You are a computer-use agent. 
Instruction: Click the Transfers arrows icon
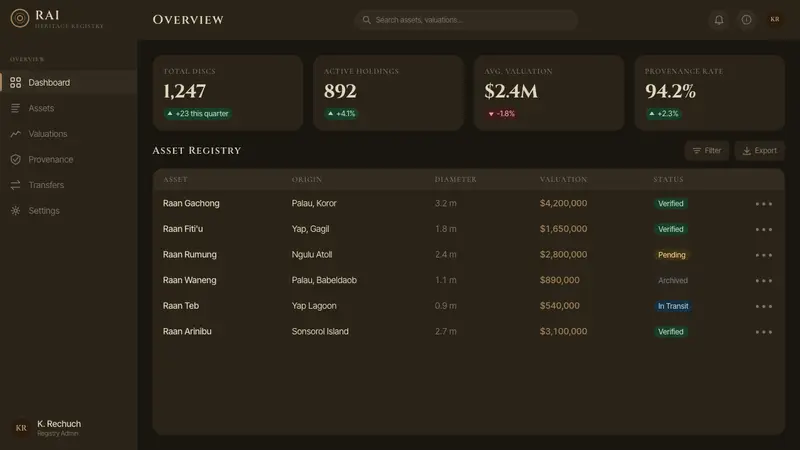point(16,185)
